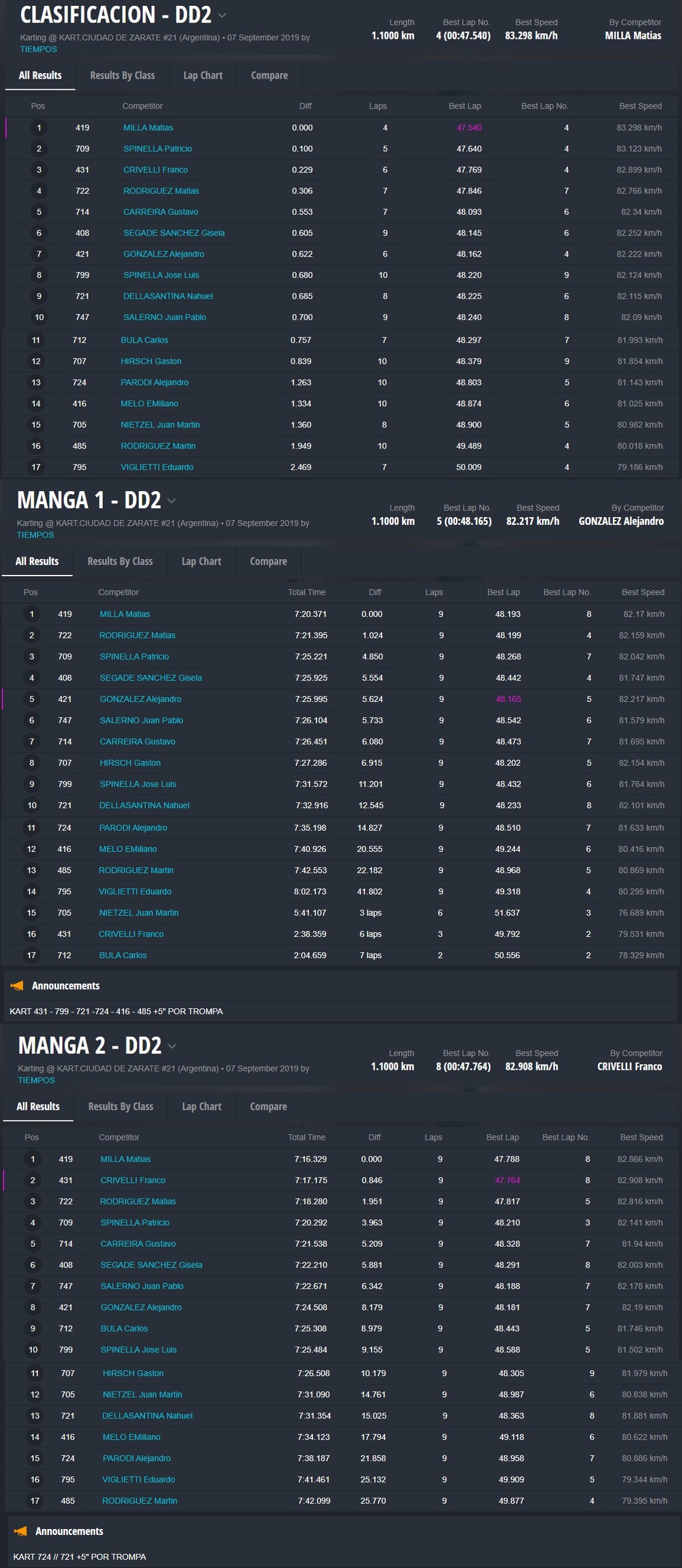Click the MANGA 1 announcements megaphone icon

18,985
